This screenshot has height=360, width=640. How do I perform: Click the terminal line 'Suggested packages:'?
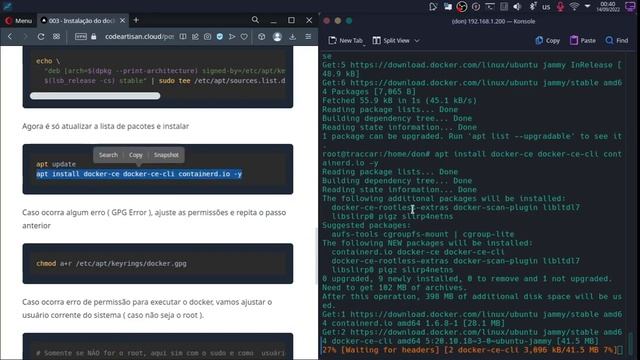click(x=366, y=225)
